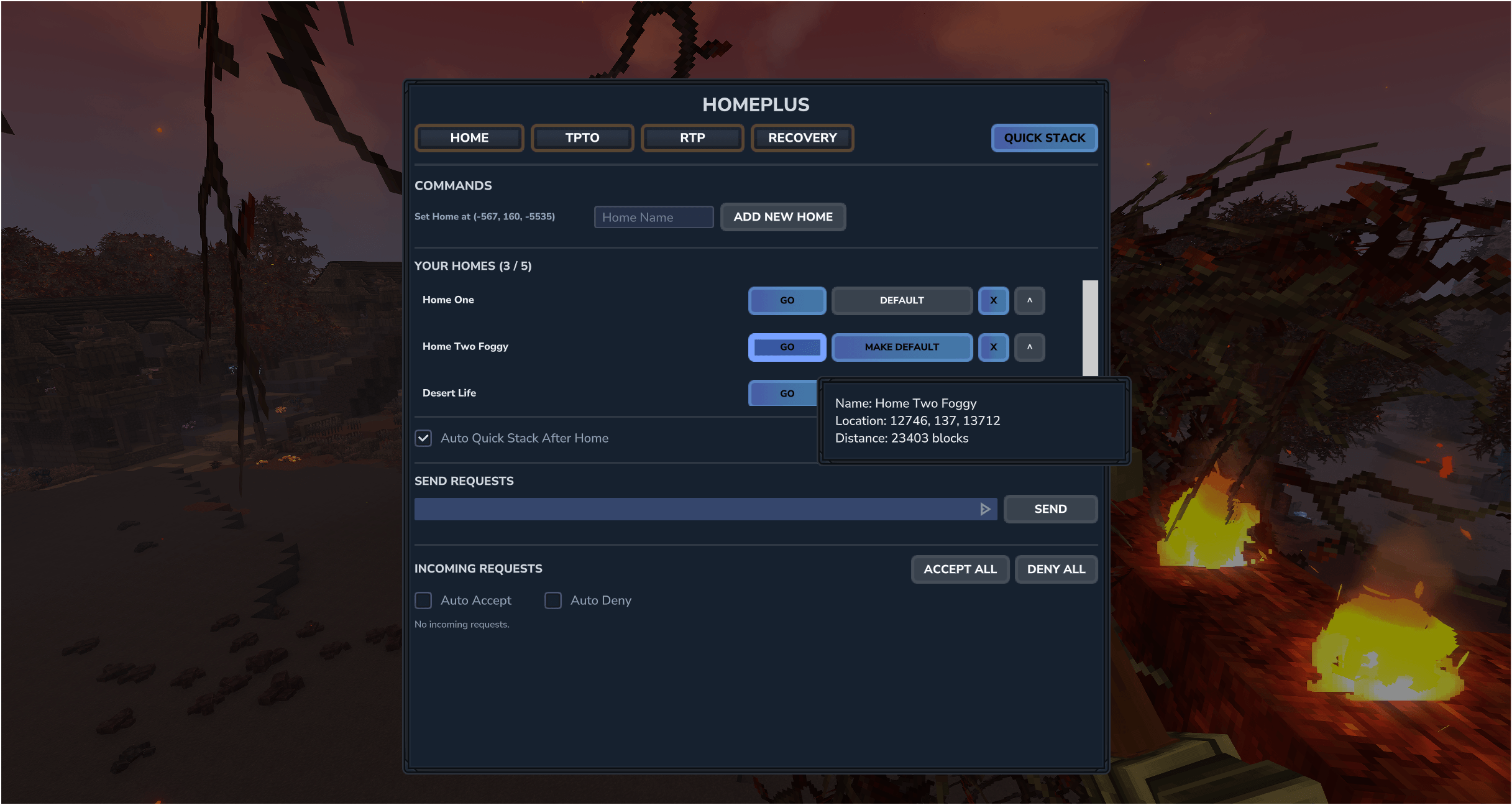Switch to the RTP tab

(692, 138)
